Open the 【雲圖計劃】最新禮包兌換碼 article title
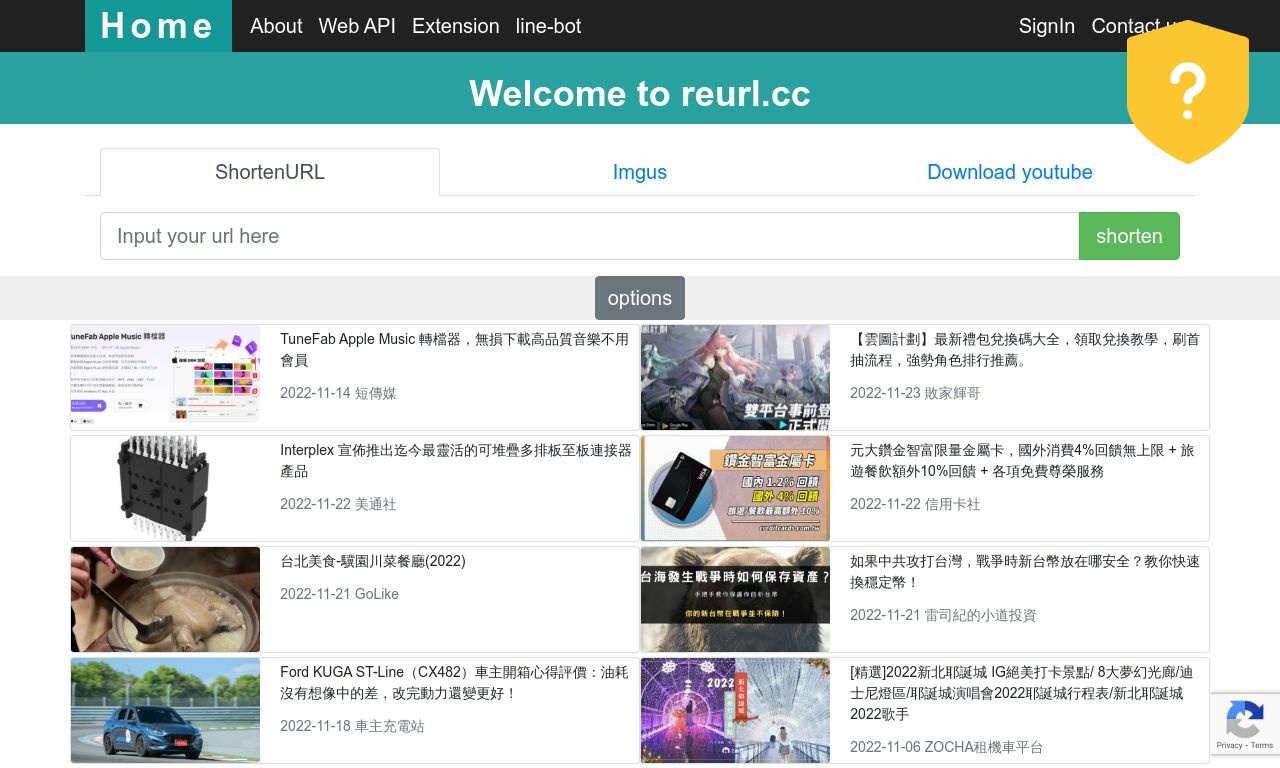 (x=1025, y=349)
